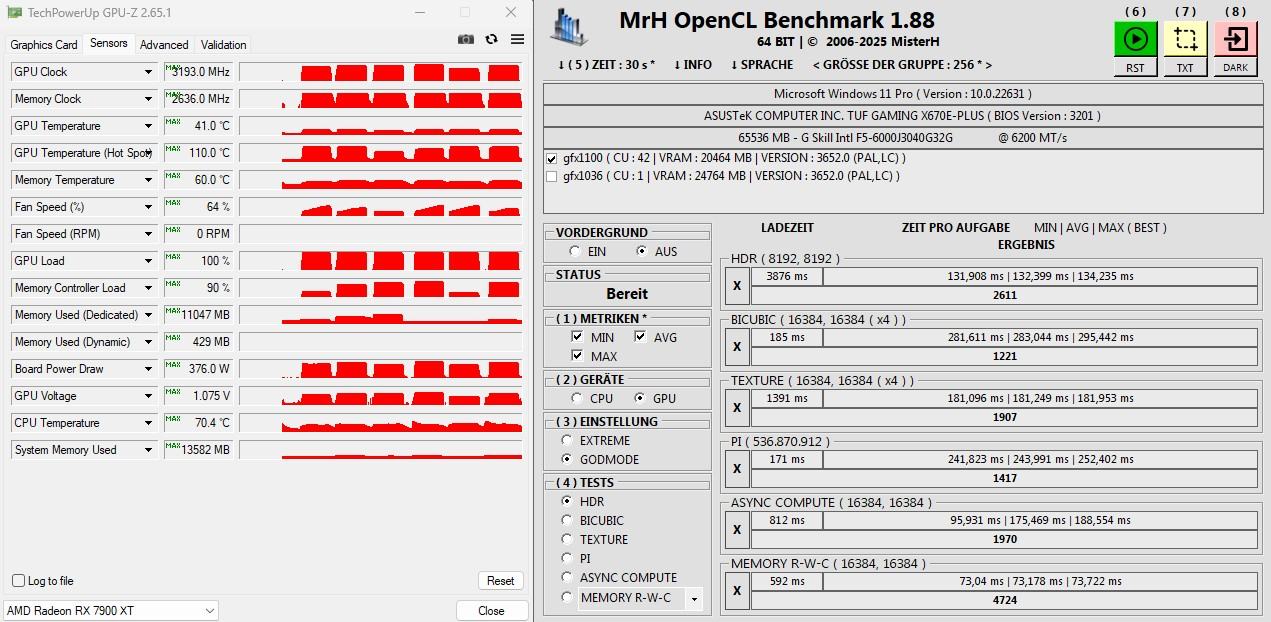Decrease group size with the left arrow

coord(816,65)
